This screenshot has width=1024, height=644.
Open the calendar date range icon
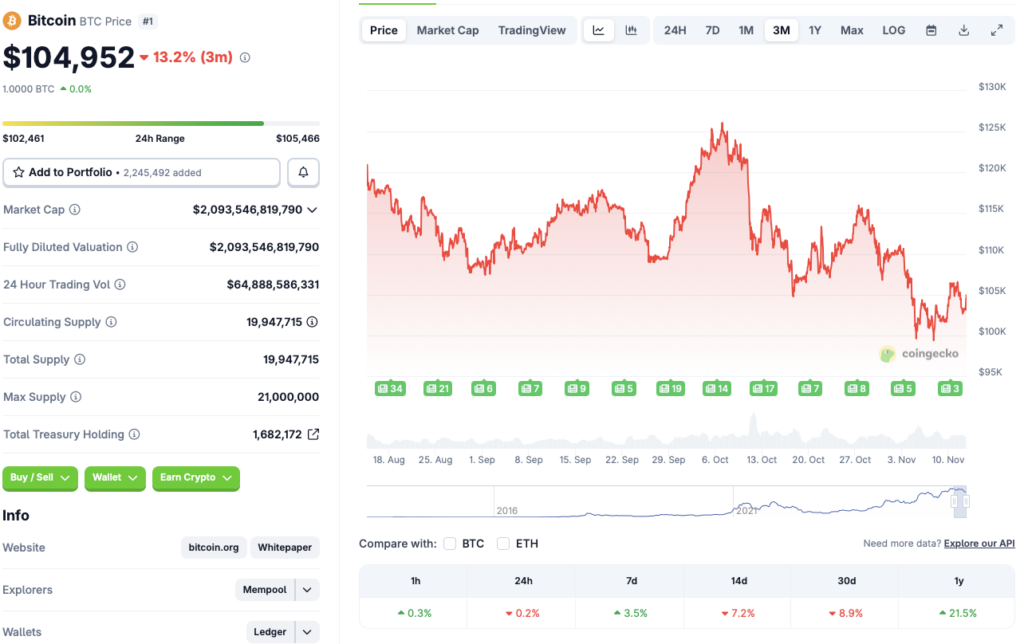[x=930, y=30]
